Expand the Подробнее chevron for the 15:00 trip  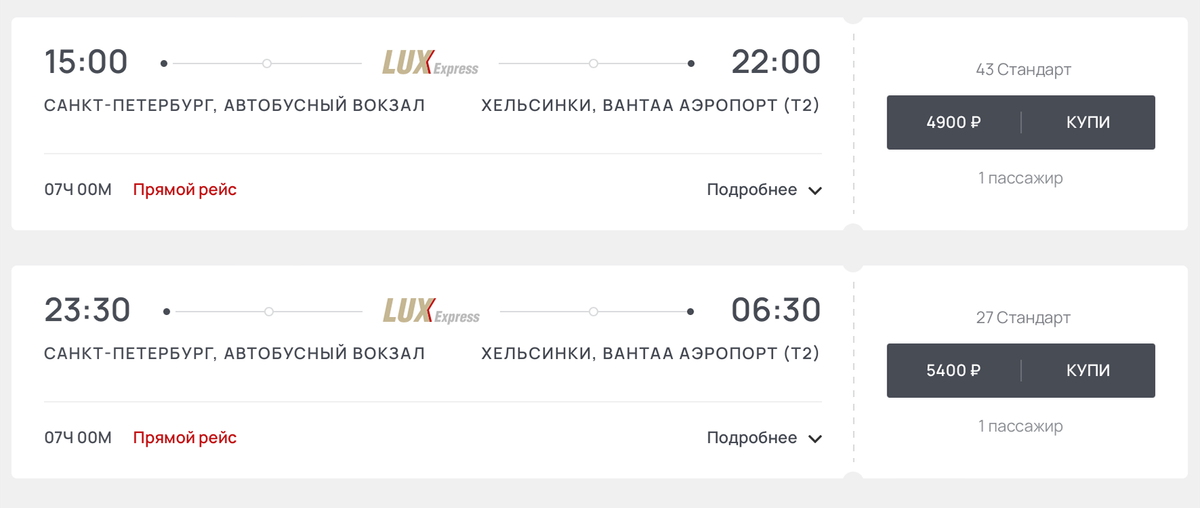[815, 191]
